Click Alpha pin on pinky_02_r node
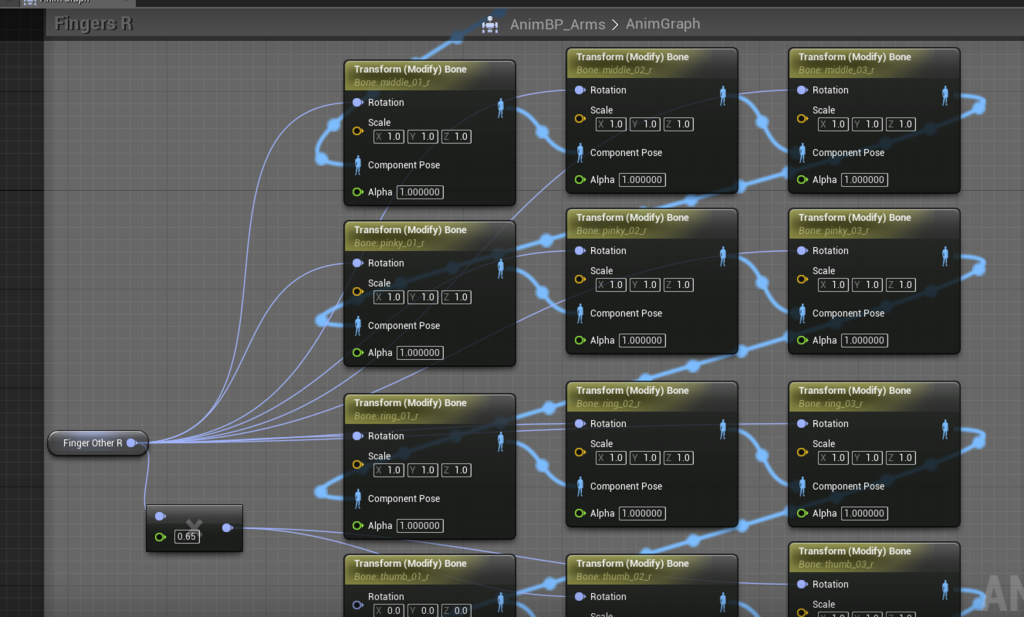The image size is (1024, 617). (x=579, y=340)
